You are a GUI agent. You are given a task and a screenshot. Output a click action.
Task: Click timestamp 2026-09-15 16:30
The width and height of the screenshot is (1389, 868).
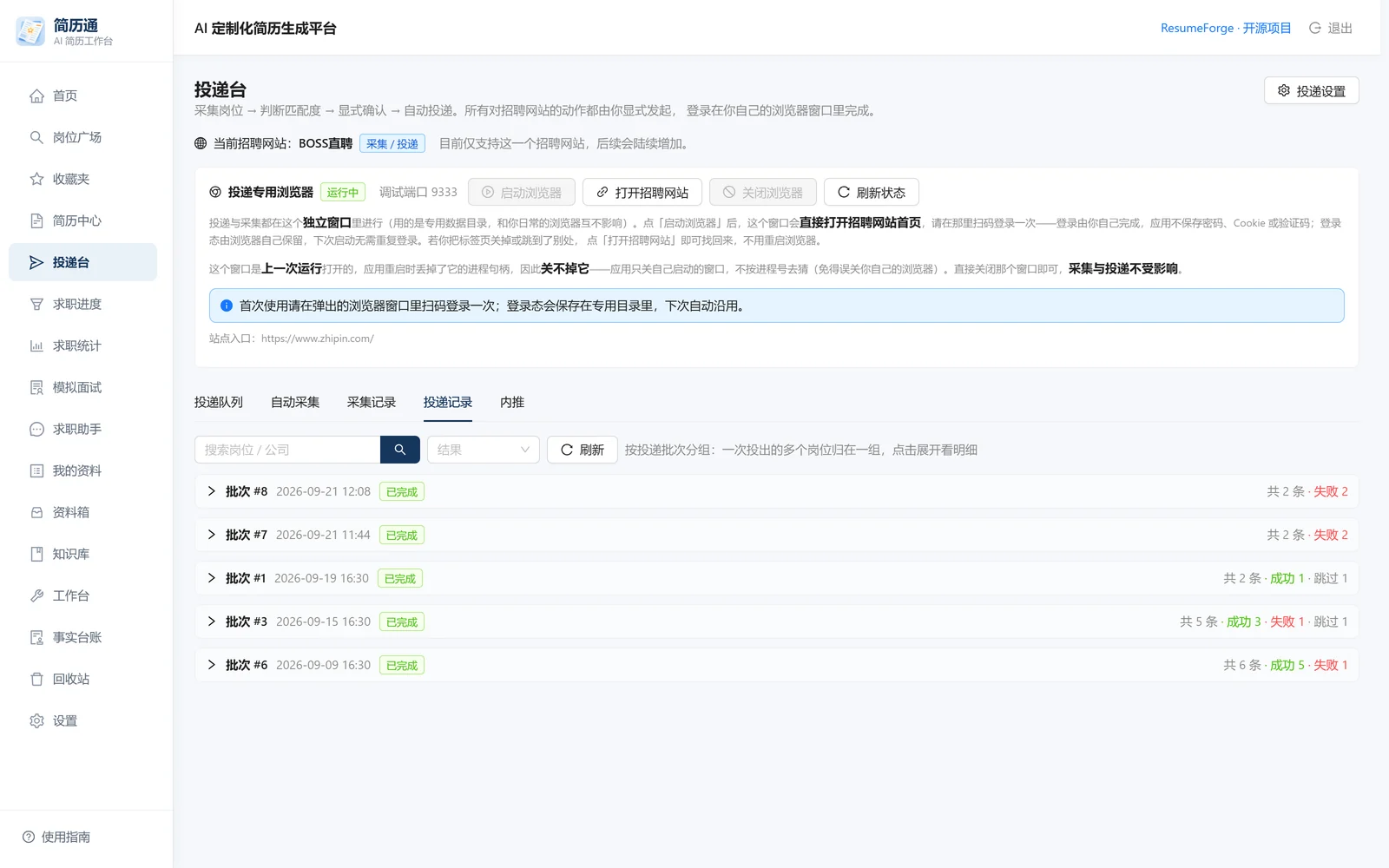(323, 621)
